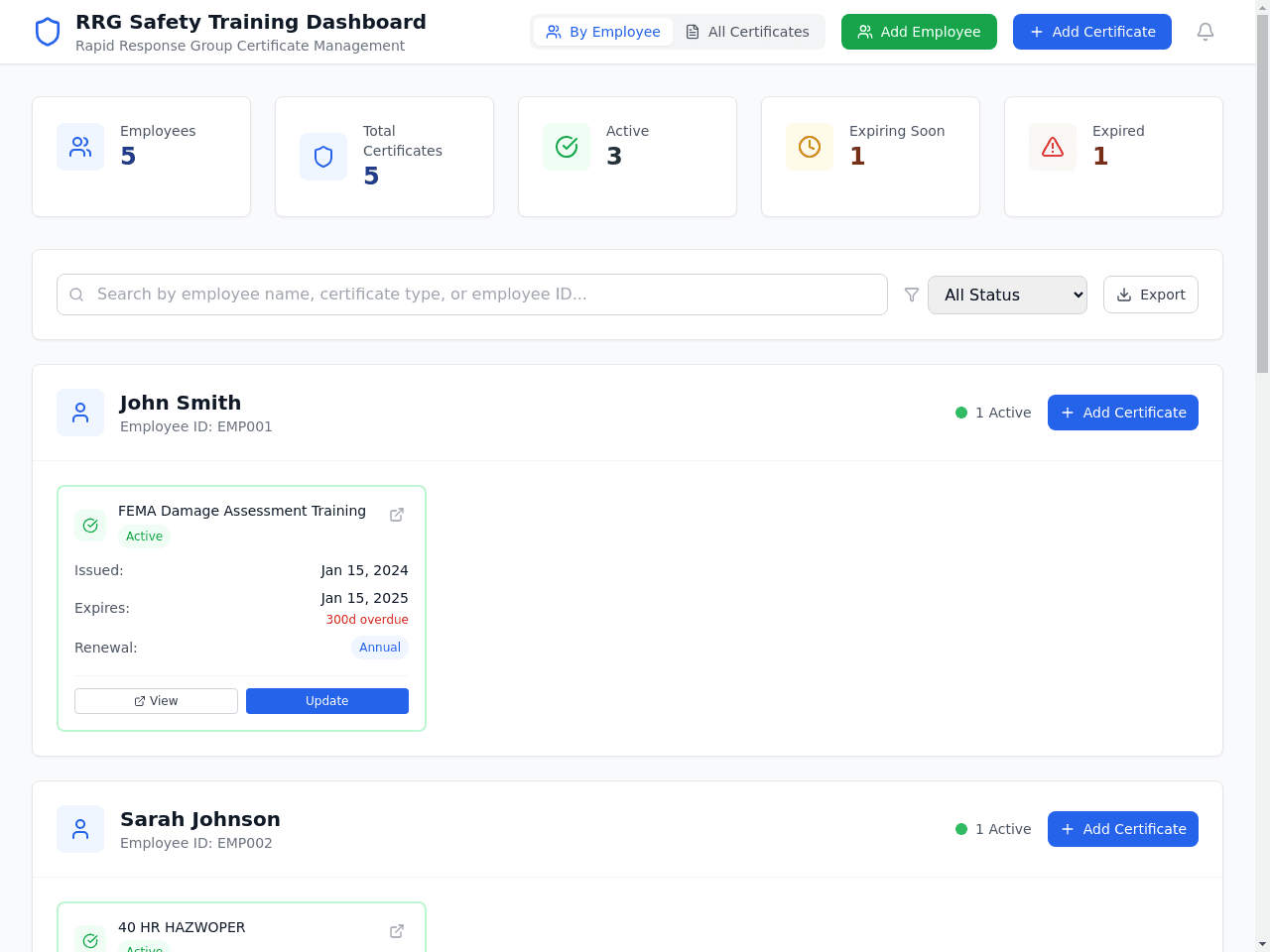
Task: Click "1 Active" beside Sarah Johnson
Action: coord(1003,829)
